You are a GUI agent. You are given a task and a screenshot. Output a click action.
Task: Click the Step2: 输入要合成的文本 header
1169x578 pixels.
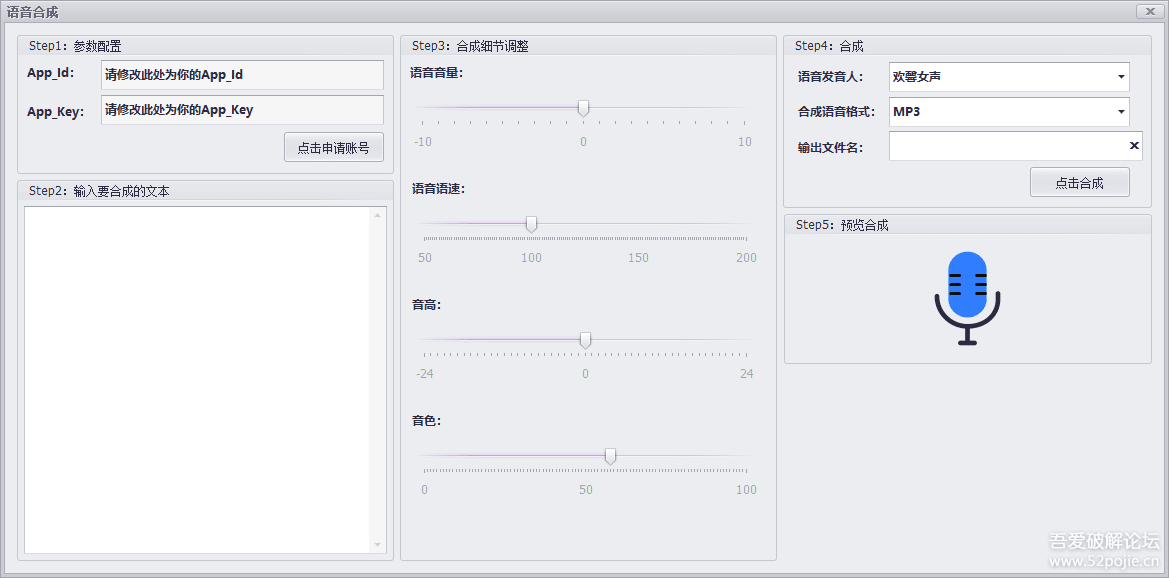99,191
